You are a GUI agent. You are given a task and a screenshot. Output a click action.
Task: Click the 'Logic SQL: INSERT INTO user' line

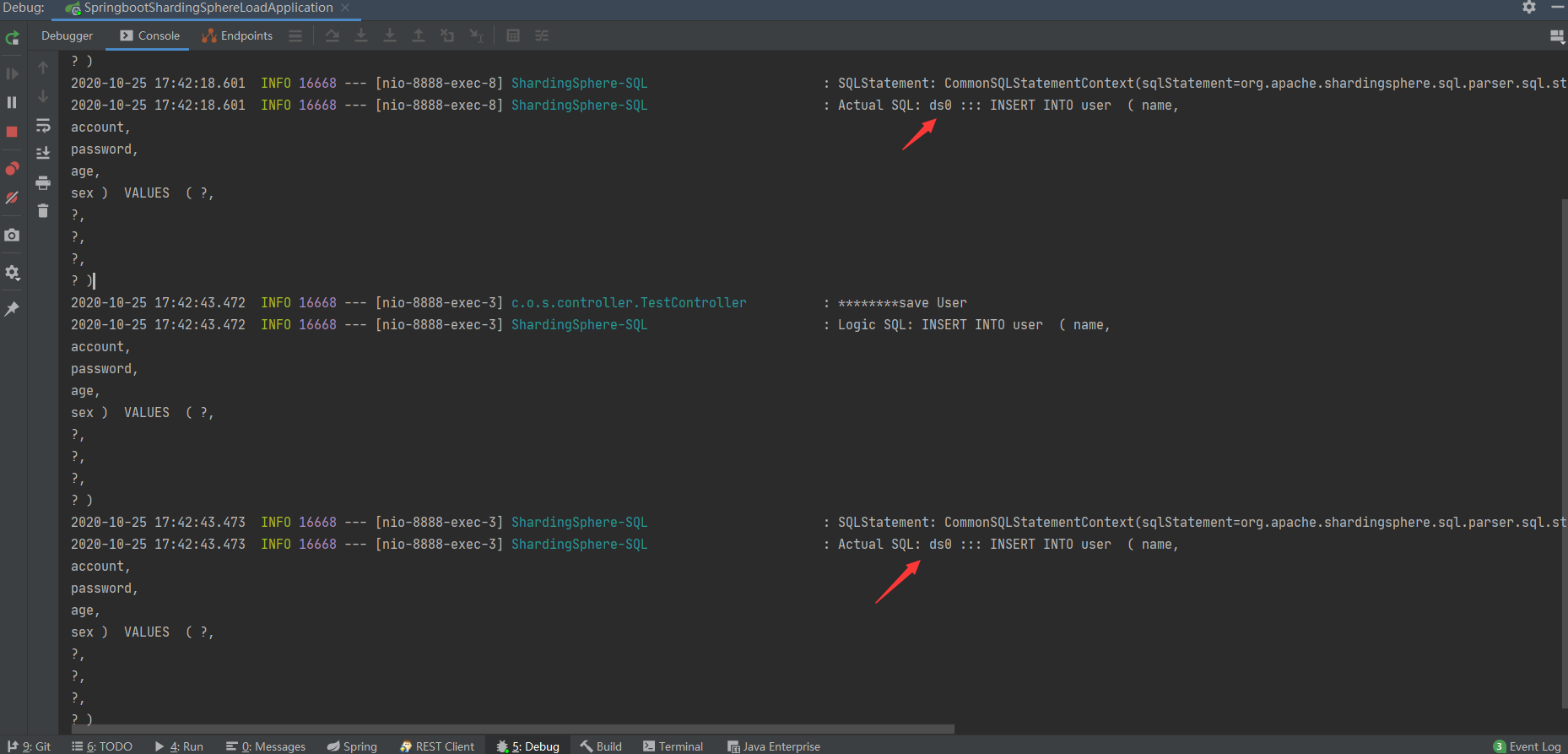[x=974, y=324]
